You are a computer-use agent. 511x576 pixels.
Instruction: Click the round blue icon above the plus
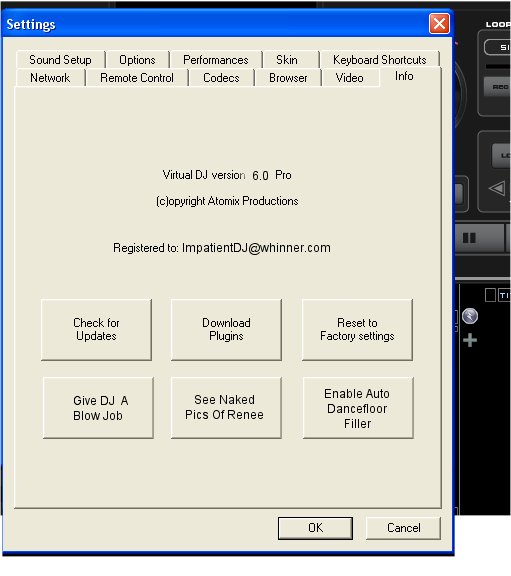point(470,316)
